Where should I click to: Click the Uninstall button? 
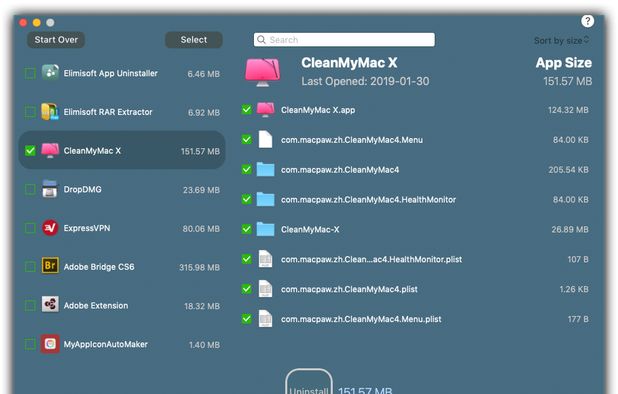coord(309,381)
